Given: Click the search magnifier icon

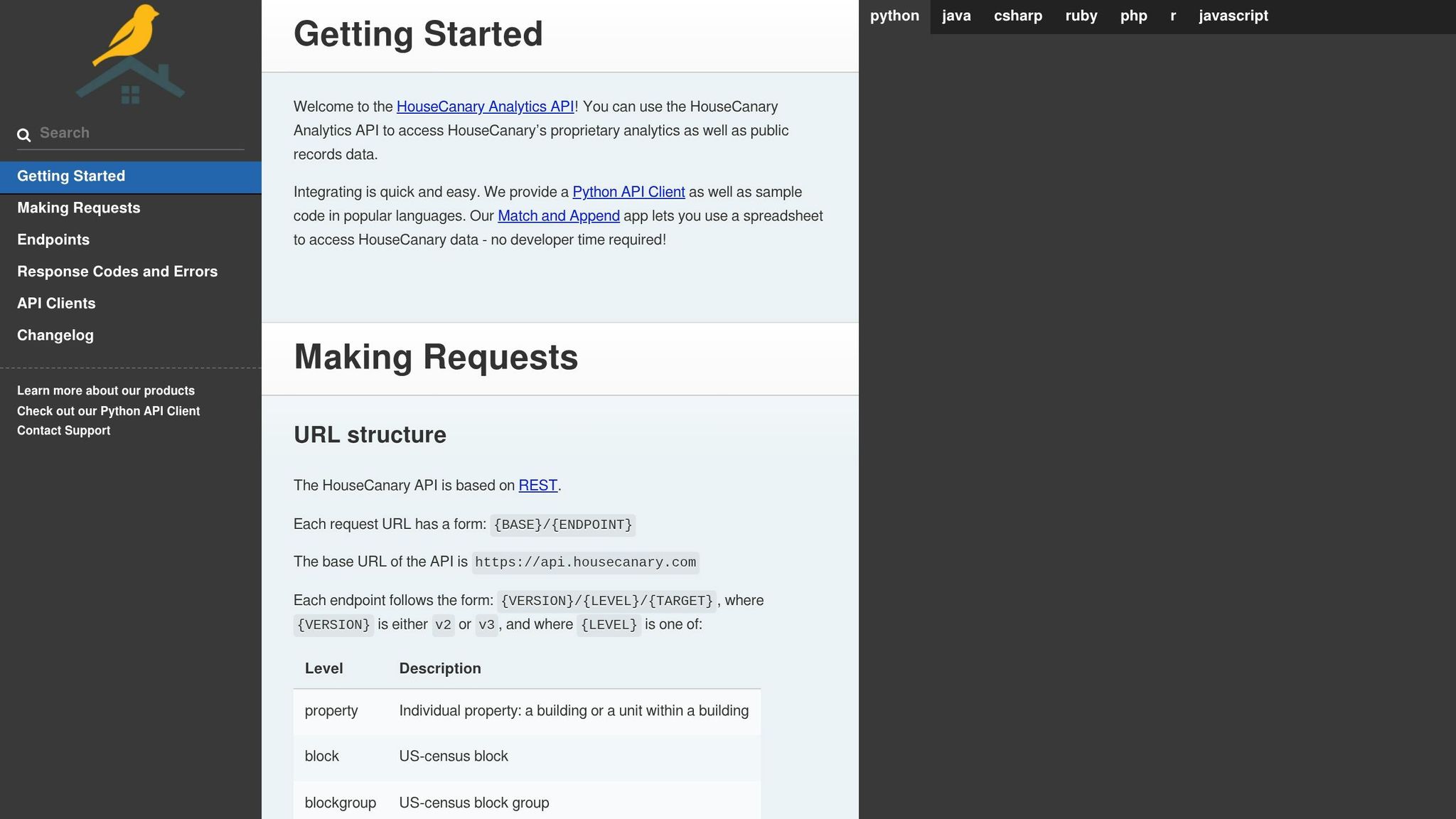Looking at the screenshot, I should coord(24,134).
